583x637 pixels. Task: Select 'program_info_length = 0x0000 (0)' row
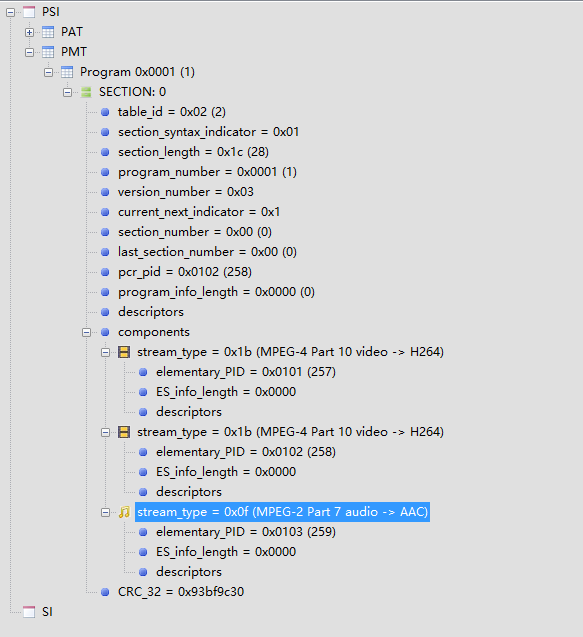217,292
